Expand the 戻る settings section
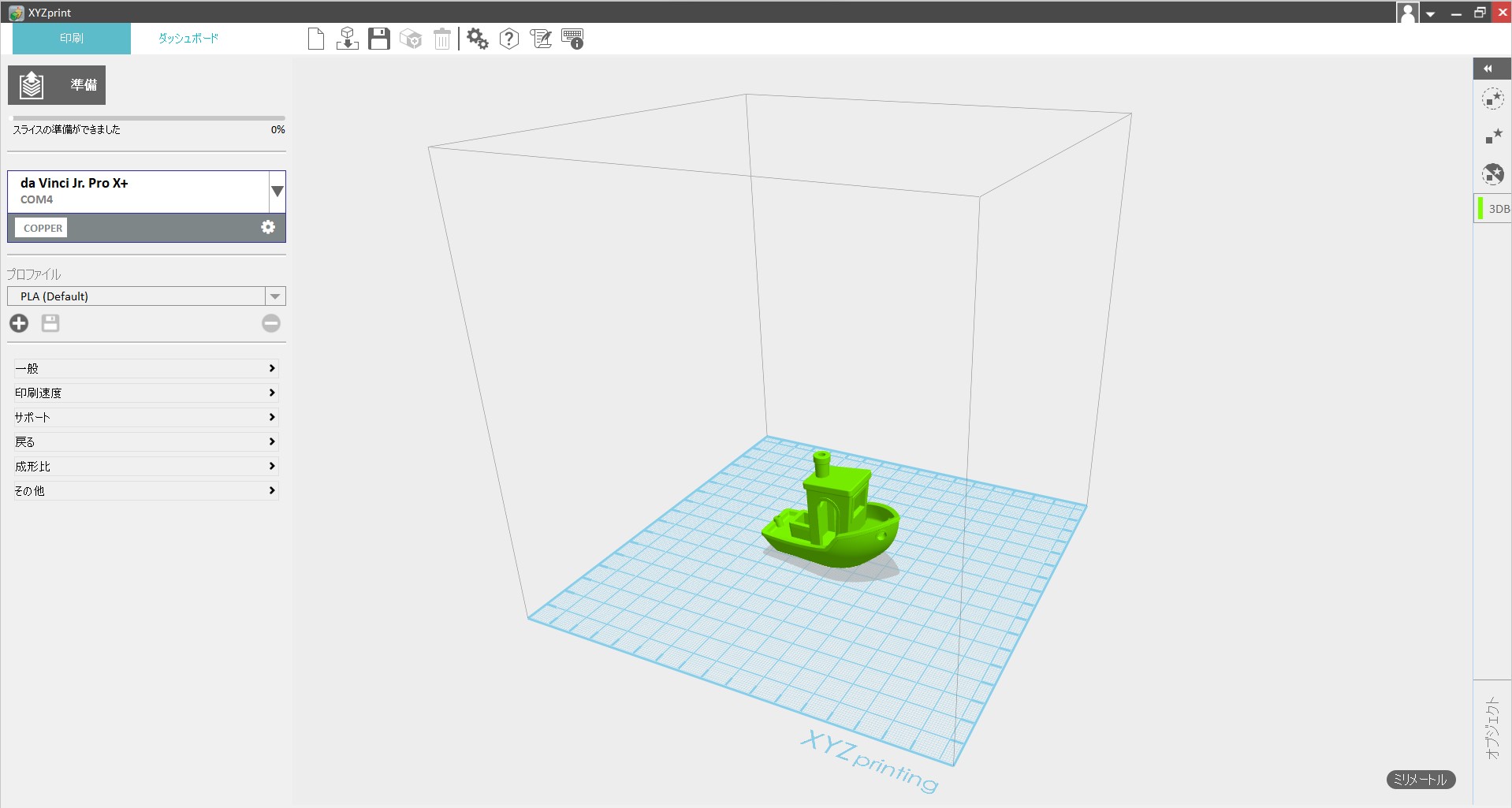 click(x=146, y=441)
